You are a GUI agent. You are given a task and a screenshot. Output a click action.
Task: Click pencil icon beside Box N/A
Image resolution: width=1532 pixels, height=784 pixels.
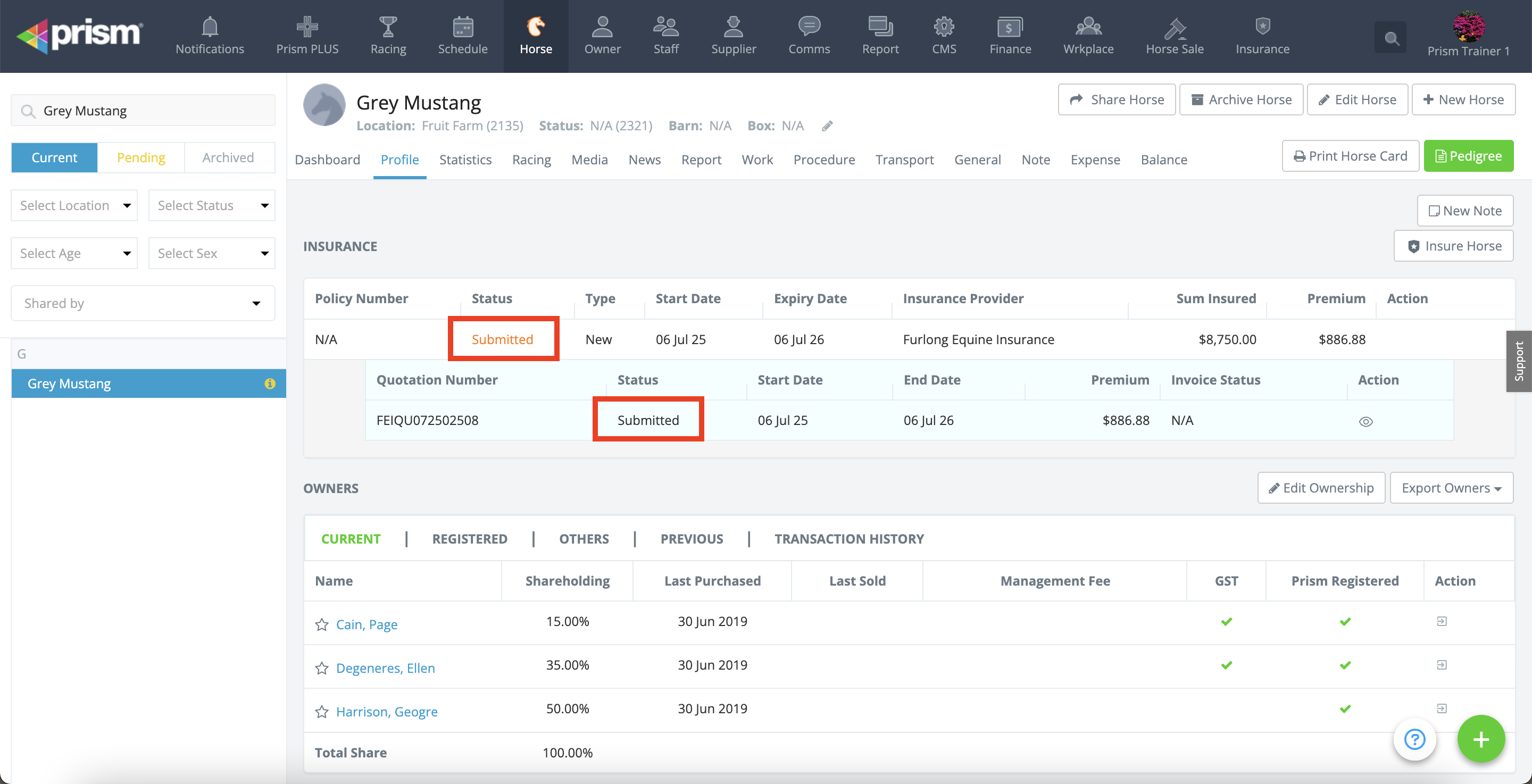[827, 126]
